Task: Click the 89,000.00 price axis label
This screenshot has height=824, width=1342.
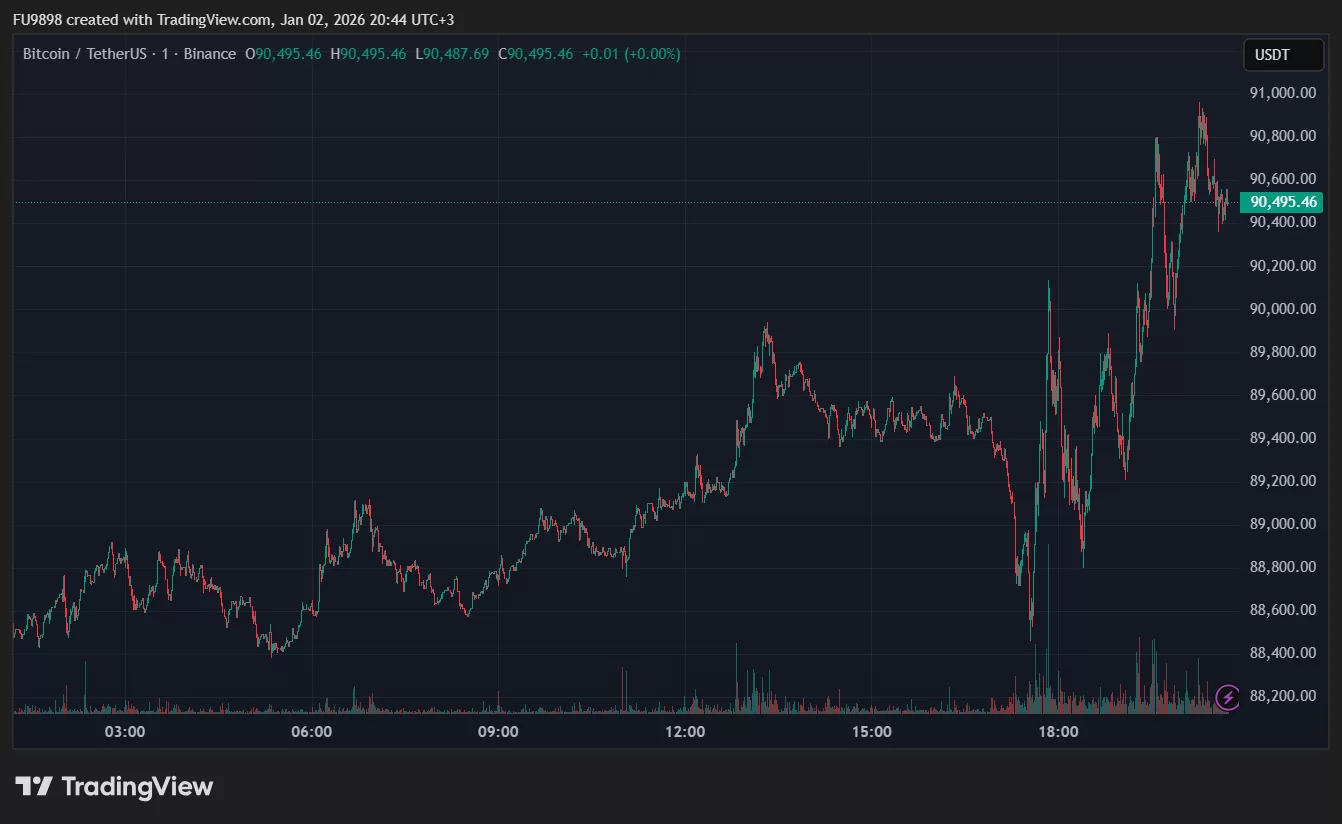Action: (x=1282, y=524)
